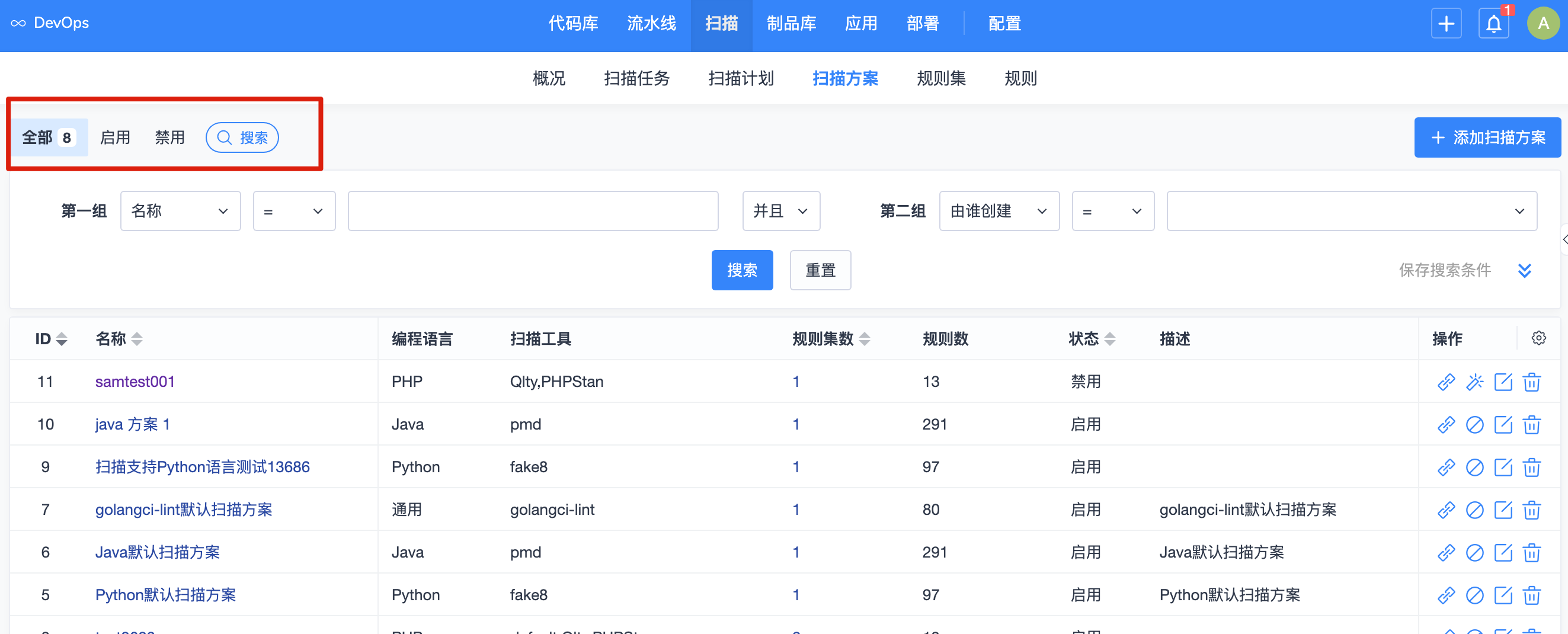The width and height of the screenshot is (1568, 634).
Task: Disable the Java默认扫描方案 scheme
Action: 1474,552
